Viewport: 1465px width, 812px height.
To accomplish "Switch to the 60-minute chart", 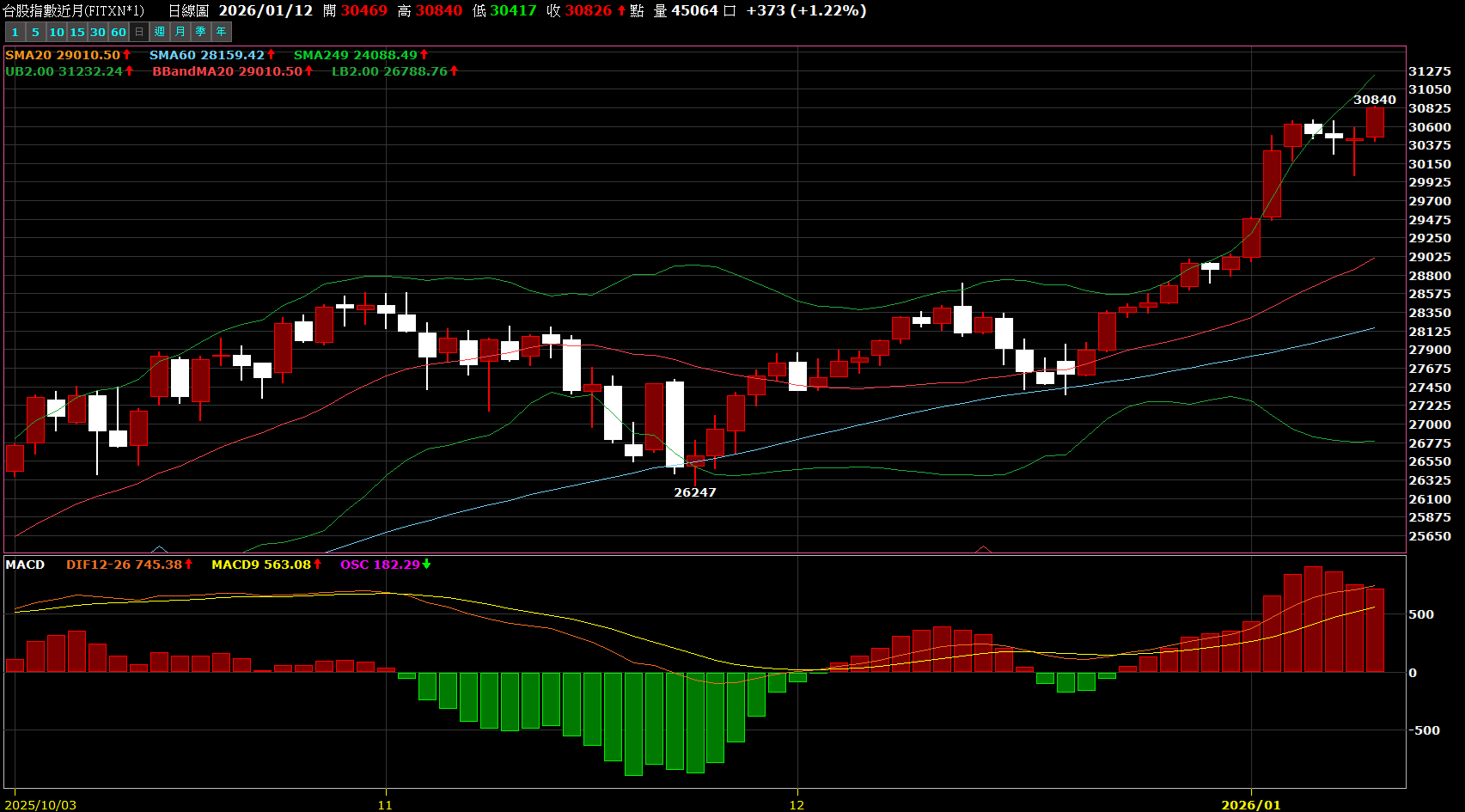I will click(x=119, y=32).
